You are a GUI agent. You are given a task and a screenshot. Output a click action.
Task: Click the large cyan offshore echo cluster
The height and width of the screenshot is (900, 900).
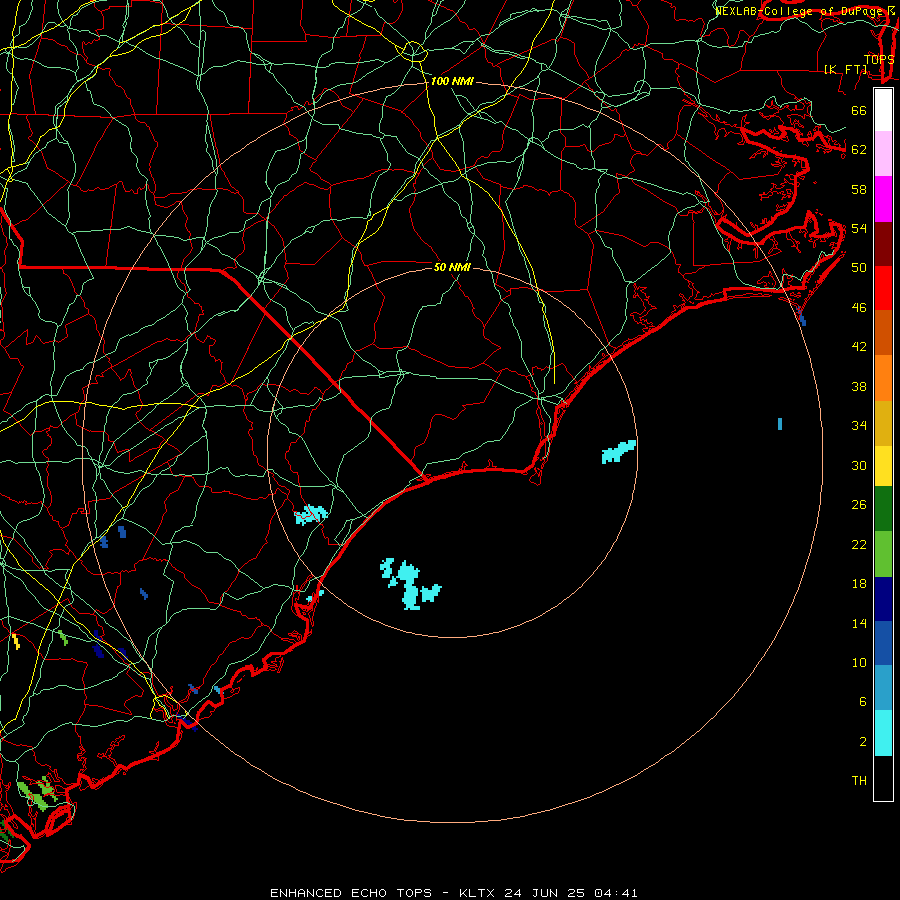[410, 584]
